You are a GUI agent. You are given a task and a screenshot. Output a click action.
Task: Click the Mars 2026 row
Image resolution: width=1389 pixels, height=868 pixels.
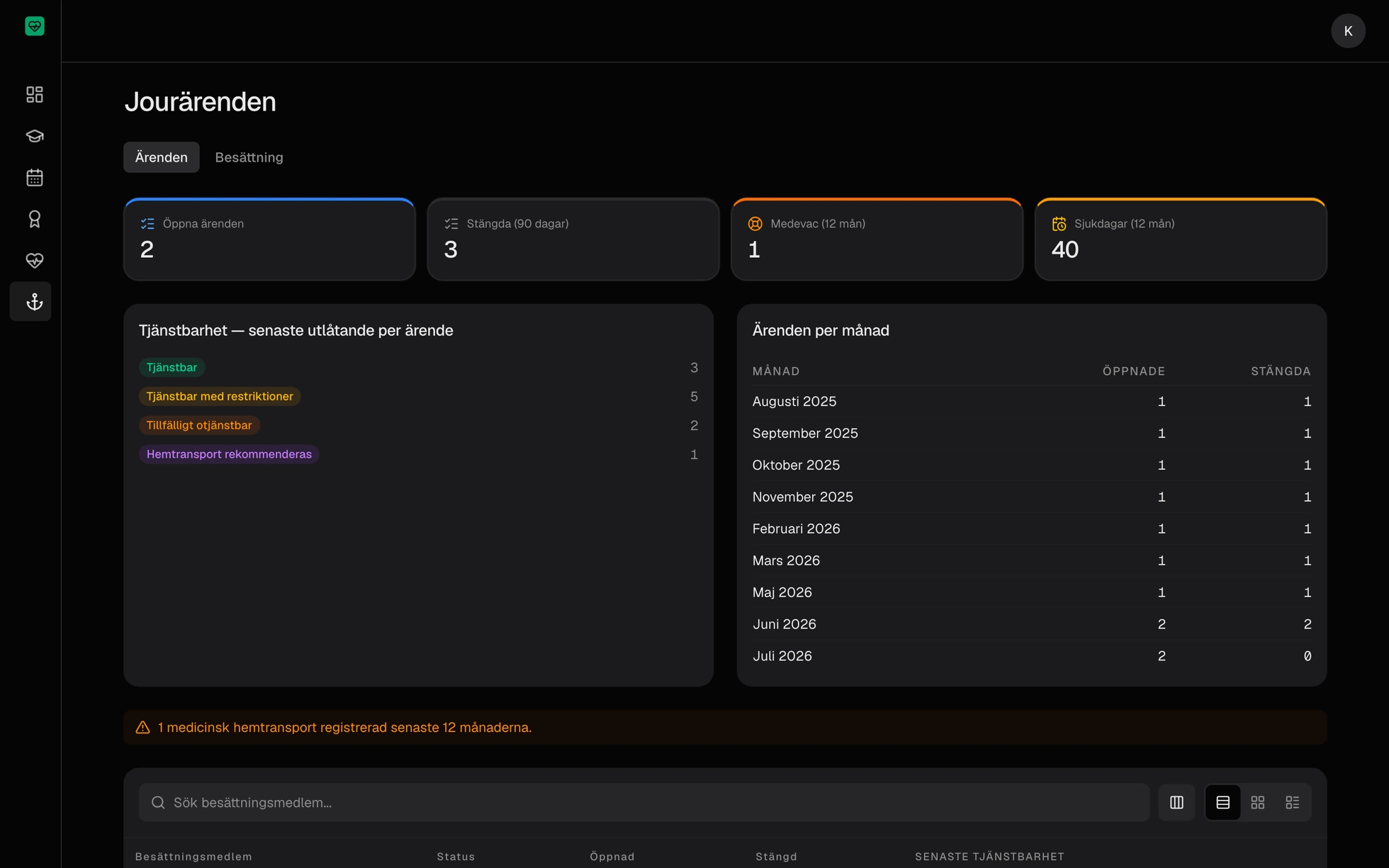coord(1032,561)
